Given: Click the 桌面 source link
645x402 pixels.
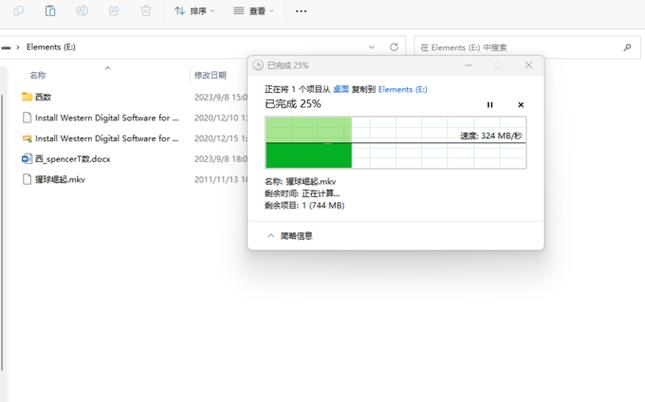Looking at the screenshot, I should [x=341, y=89].
